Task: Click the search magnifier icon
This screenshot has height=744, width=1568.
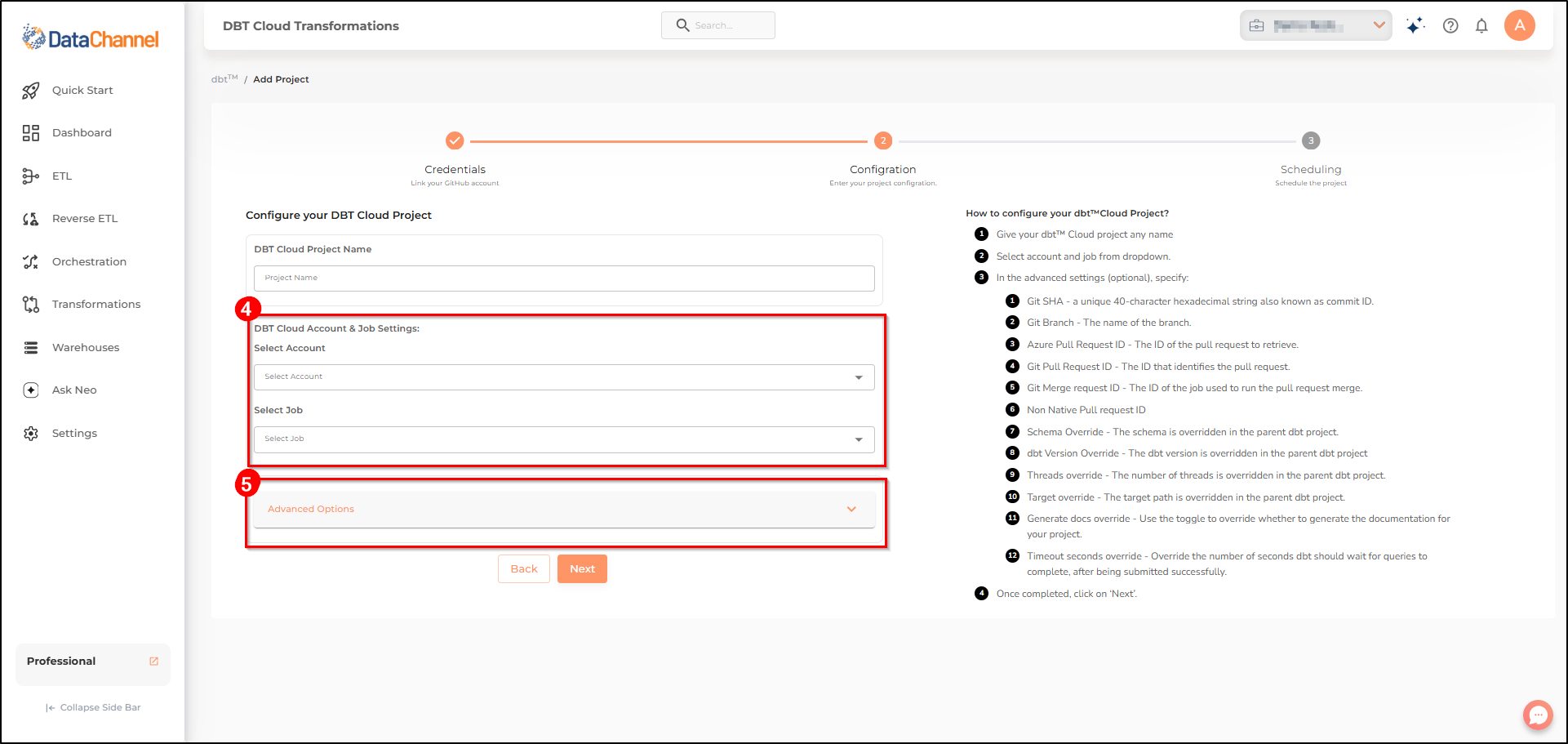Action: (x=683, y=25)
